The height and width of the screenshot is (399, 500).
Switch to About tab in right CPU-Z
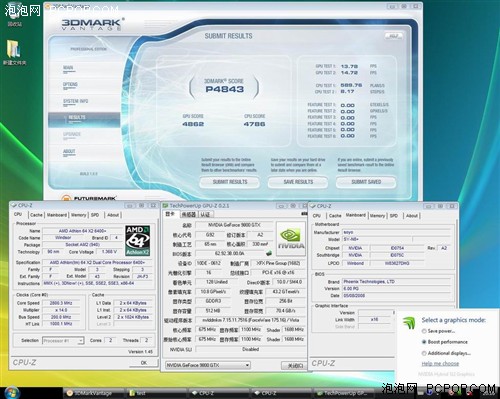point(412,216)
